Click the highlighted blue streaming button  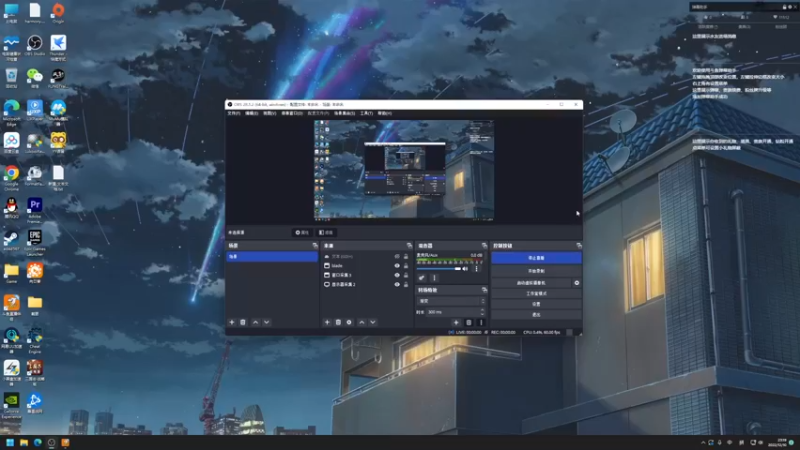pyautogui.click(x=536, y=258)
